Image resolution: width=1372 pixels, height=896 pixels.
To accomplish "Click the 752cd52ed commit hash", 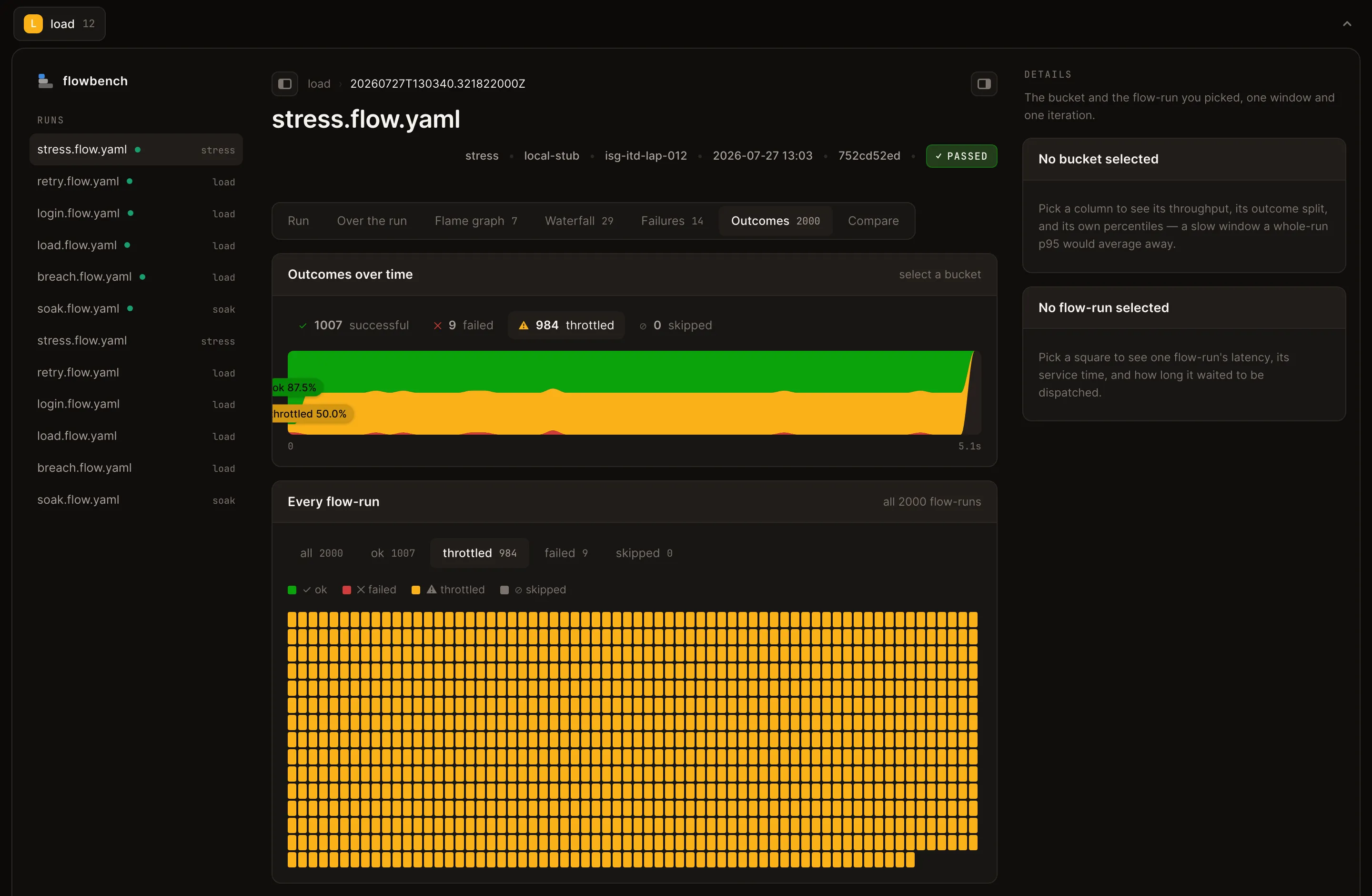I will [869, 156].
